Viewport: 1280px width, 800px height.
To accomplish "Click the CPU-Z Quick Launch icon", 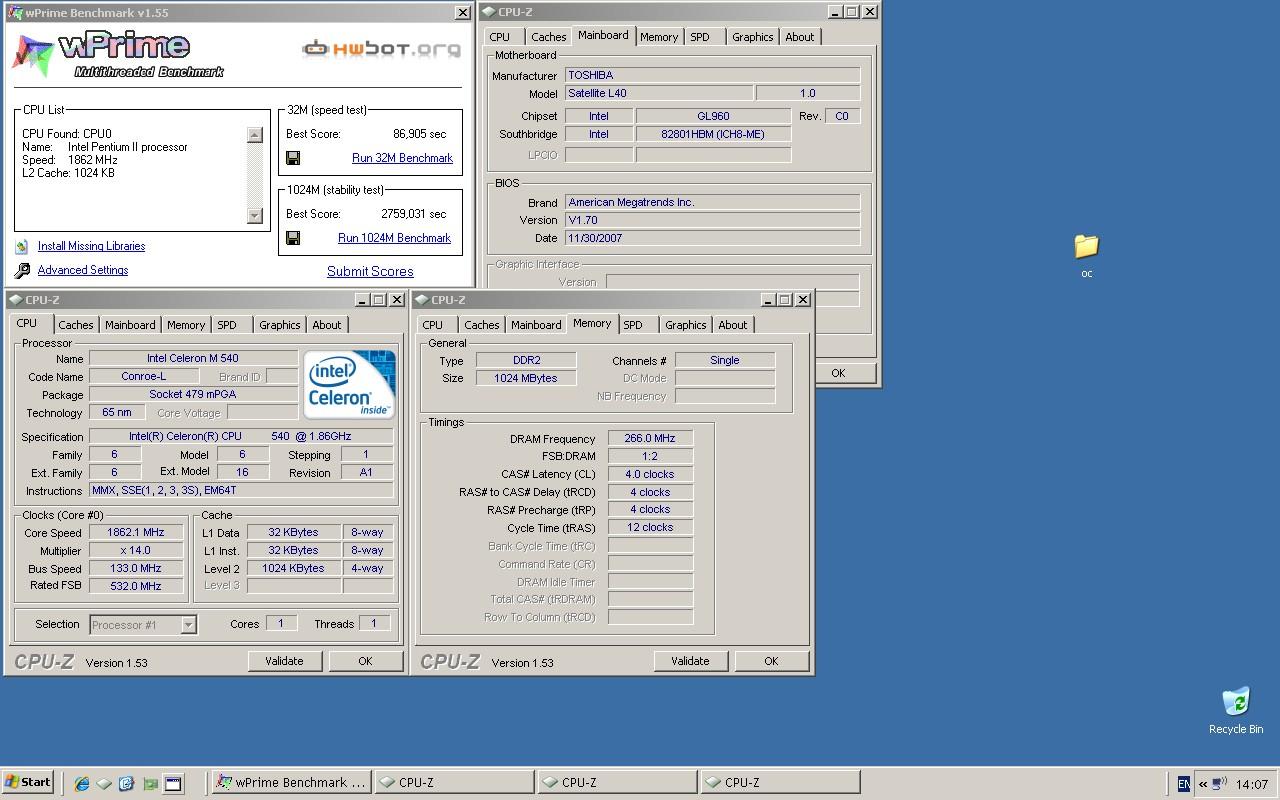I will (x=104, y=783).
